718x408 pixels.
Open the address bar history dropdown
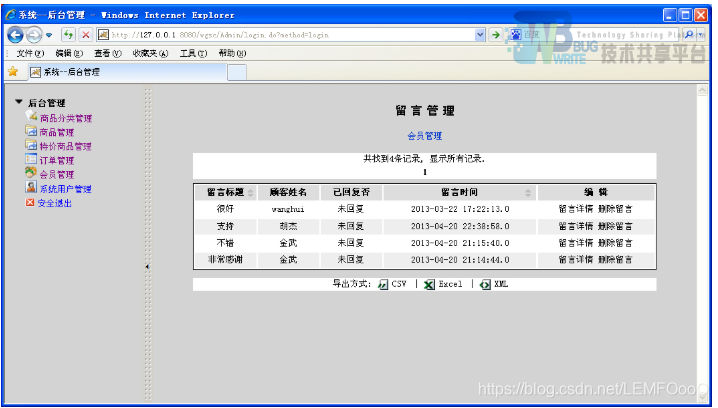tap(479, 34)
